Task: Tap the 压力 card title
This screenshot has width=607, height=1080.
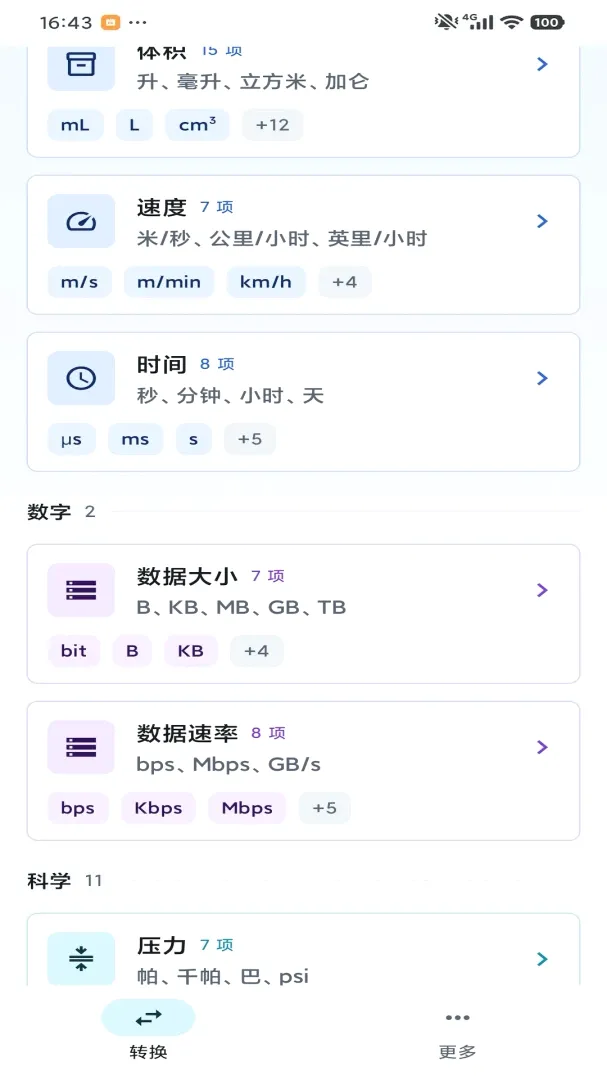Action: 162,946
